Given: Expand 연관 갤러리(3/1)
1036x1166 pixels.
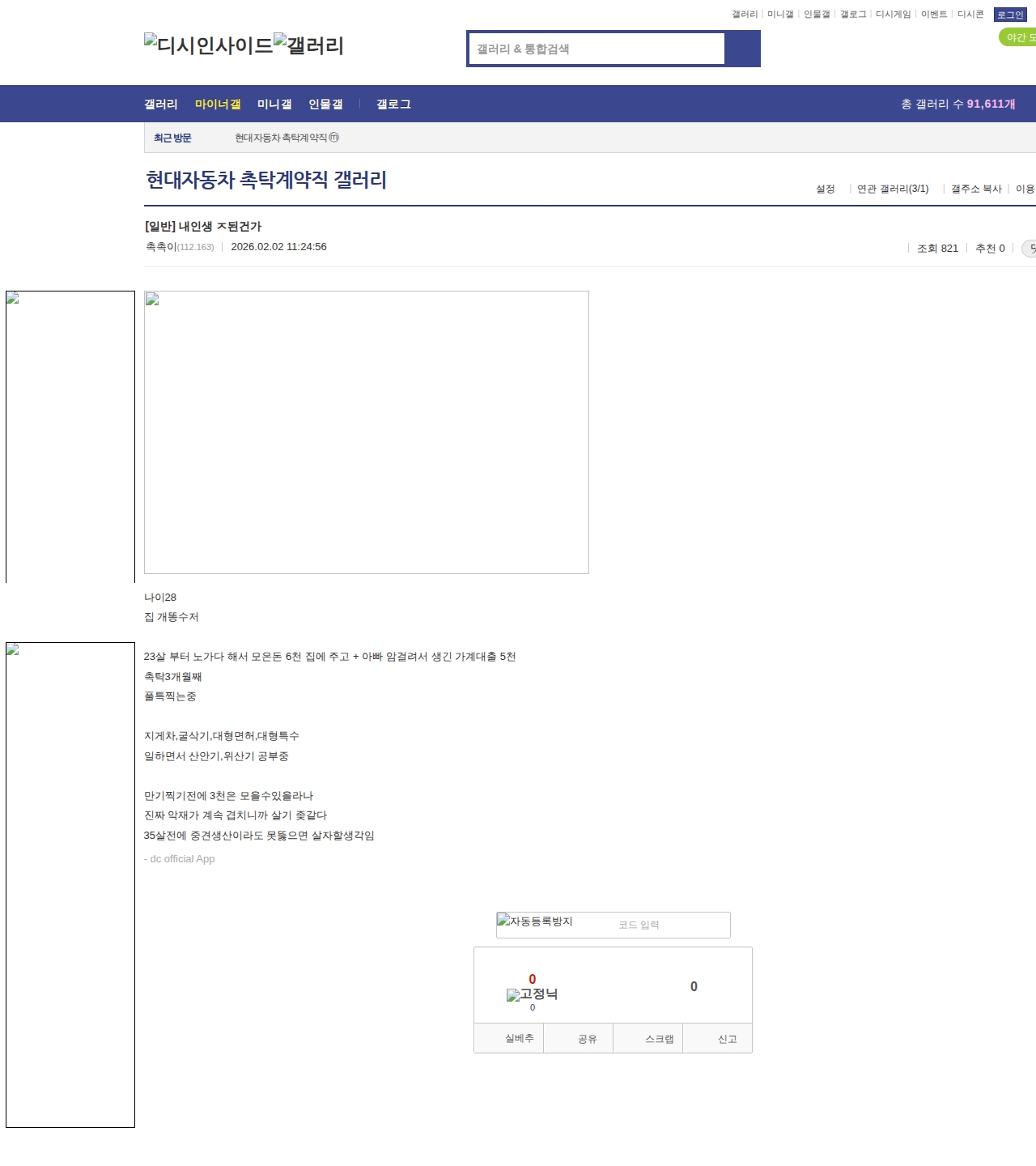Looking at the screenshot, I should 893,189.
